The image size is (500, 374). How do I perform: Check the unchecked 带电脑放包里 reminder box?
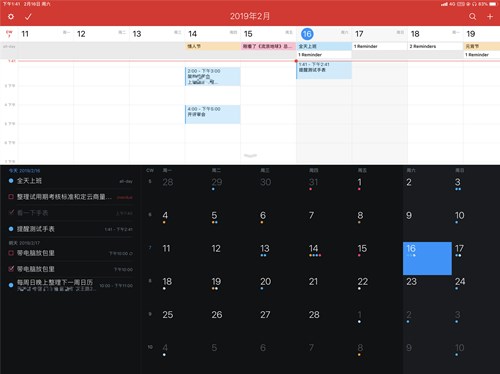tap(11, 253)
